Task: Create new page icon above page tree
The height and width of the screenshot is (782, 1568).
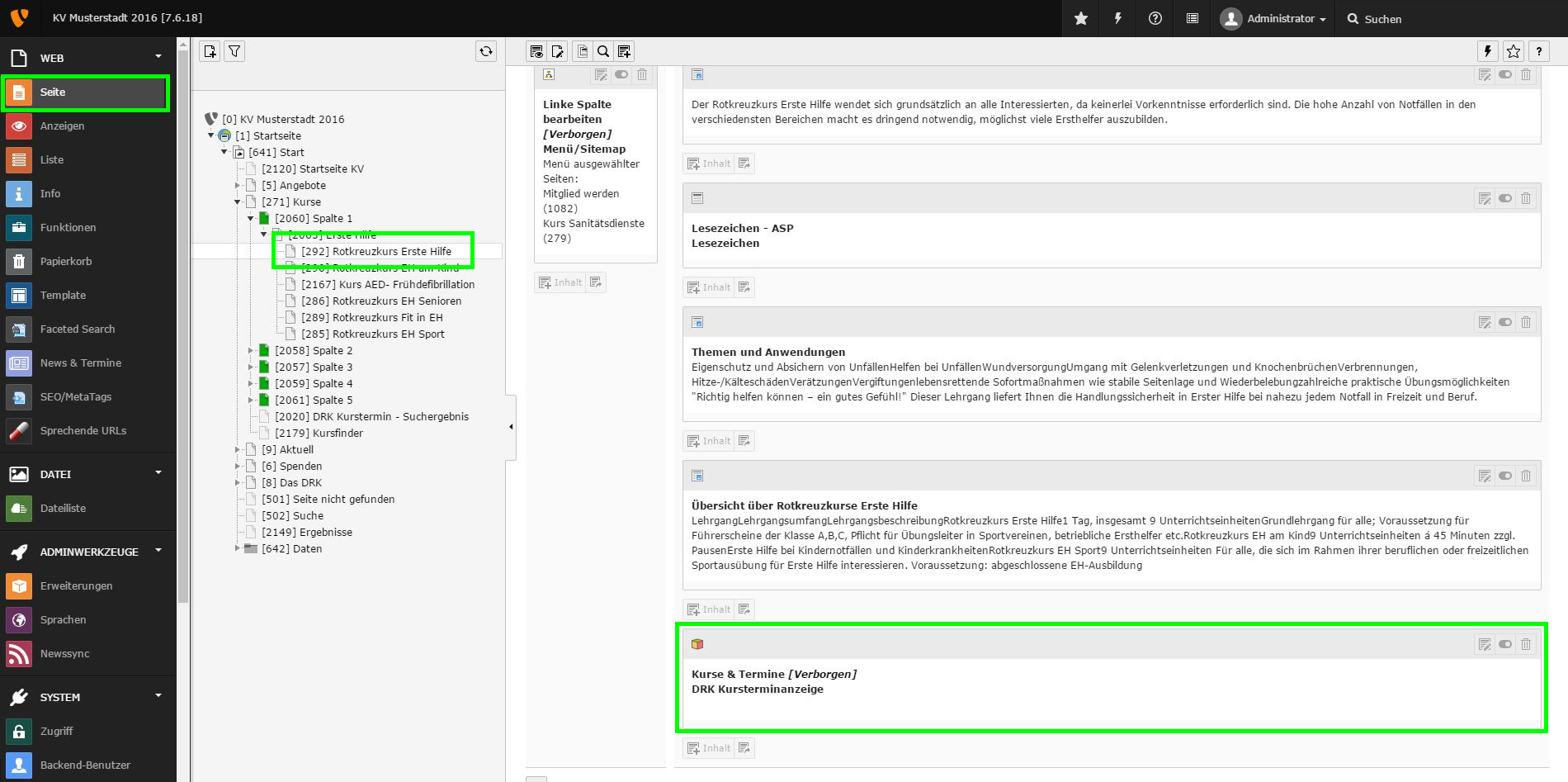Action: tap(210, 51)
